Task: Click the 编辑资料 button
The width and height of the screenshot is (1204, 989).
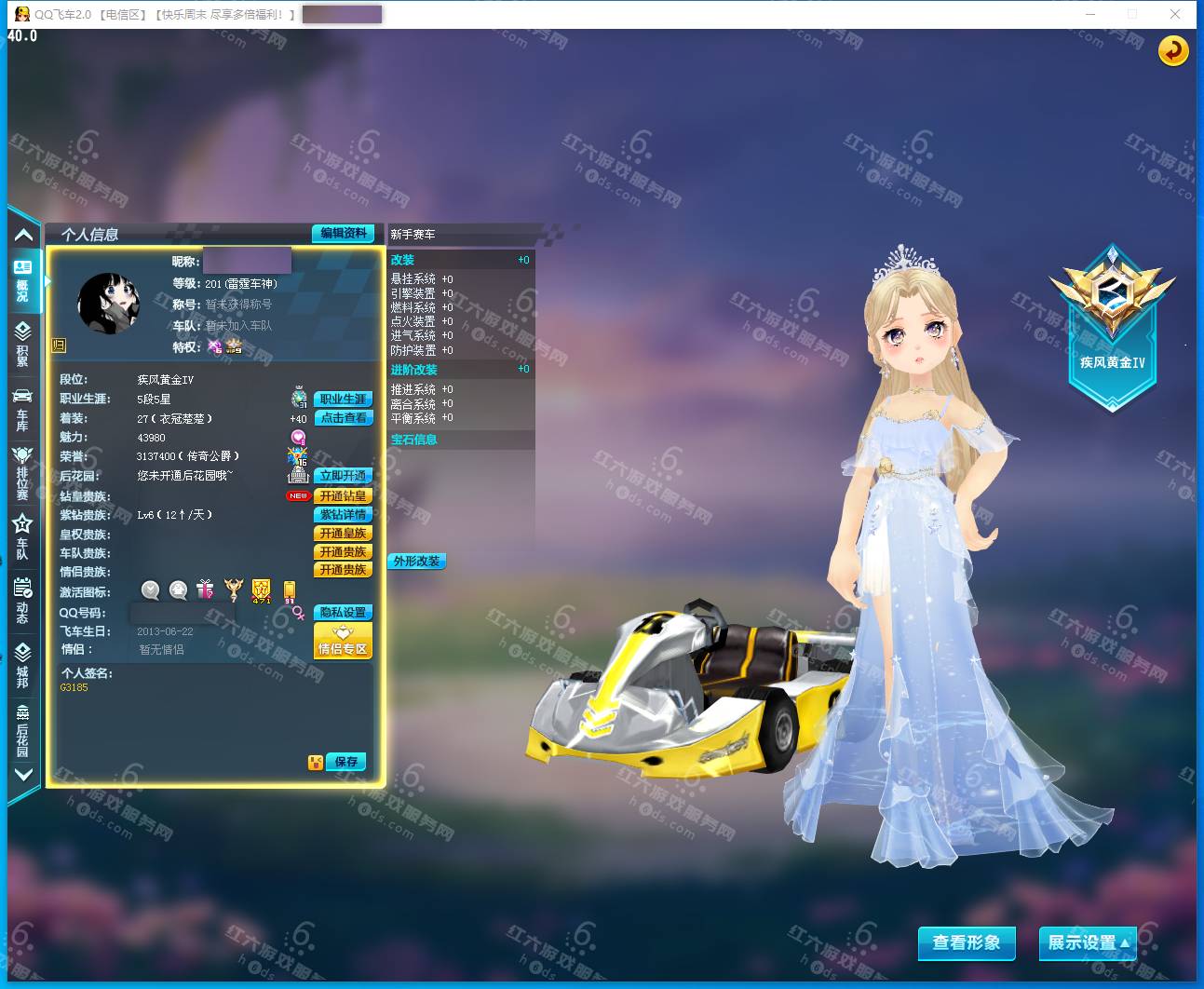Action: [x=344, y=233]
